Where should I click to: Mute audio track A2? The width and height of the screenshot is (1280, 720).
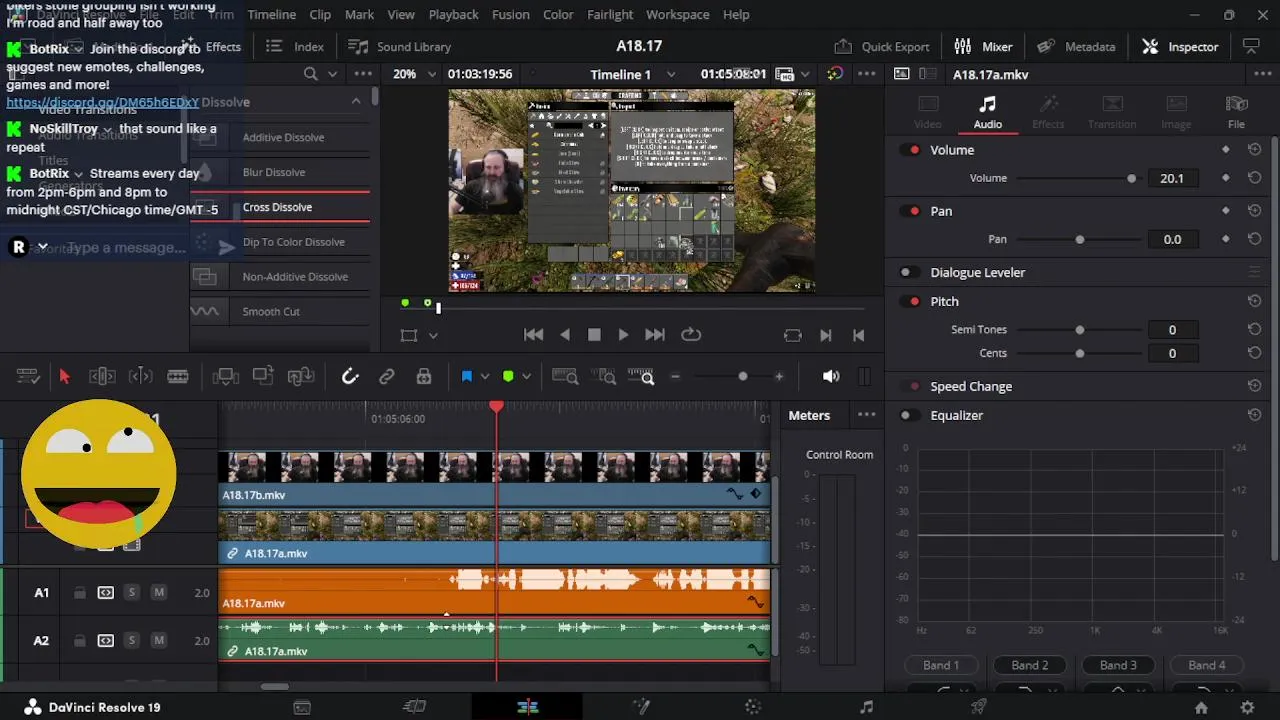(158, 641)
